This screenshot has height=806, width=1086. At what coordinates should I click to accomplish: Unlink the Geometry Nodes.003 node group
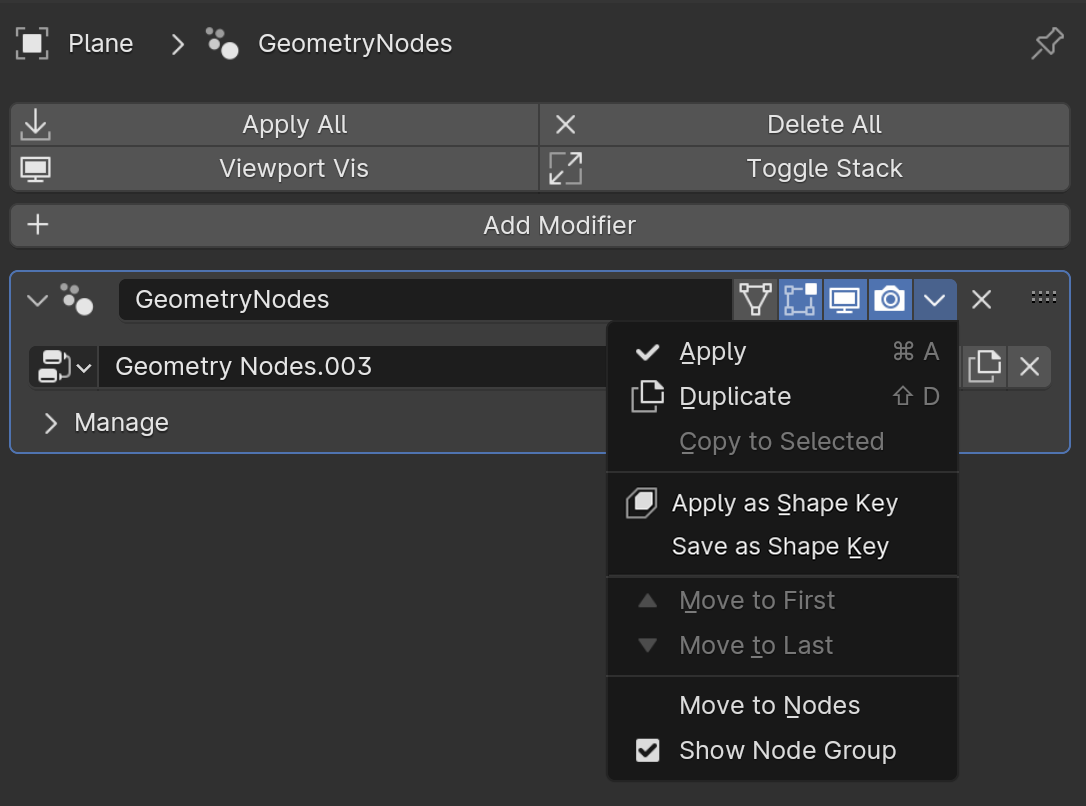pyautogui.click(x=1029, y=366)
